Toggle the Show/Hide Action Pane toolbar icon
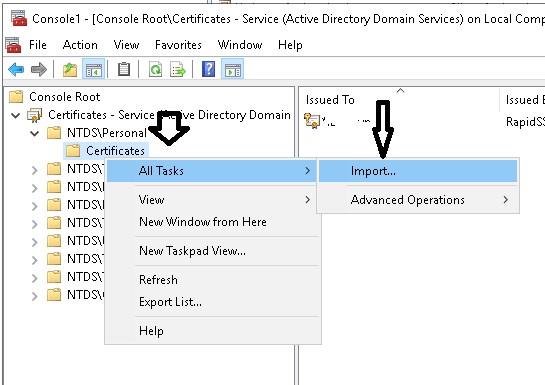545x385 pixels. click(x=233, y=69)
